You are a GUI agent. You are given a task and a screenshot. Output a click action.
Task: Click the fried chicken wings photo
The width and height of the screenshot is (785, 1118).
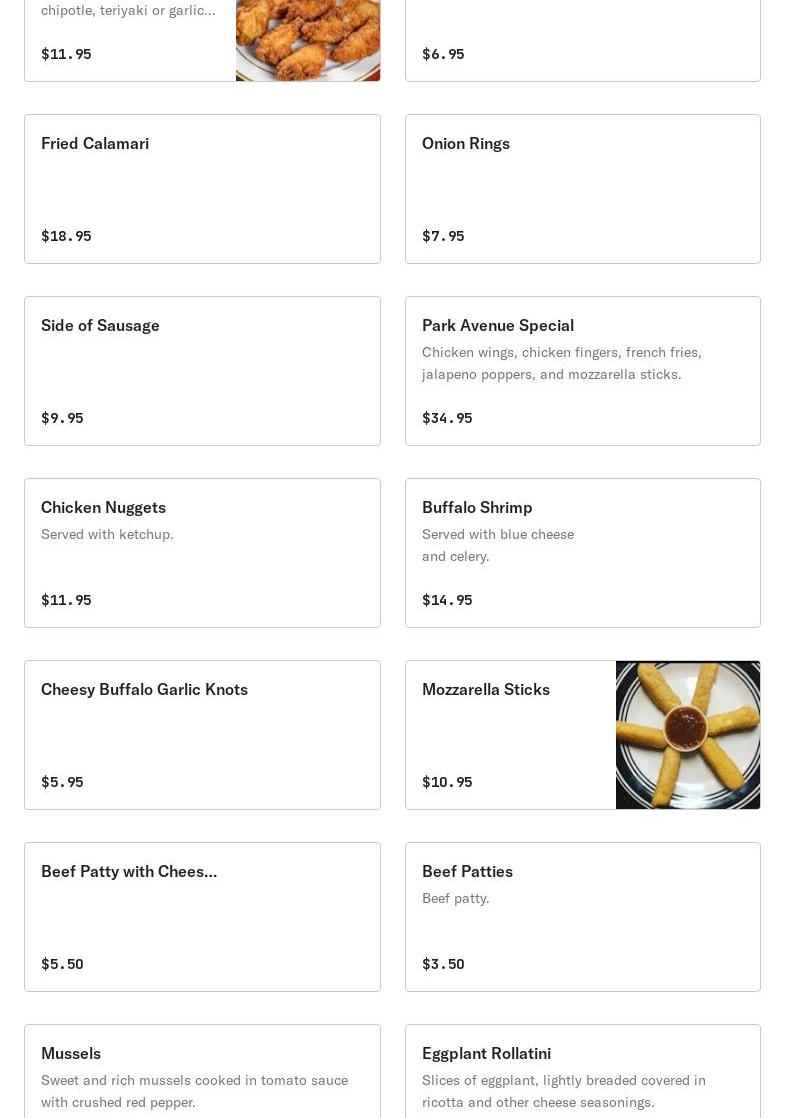tap(308, 40)
